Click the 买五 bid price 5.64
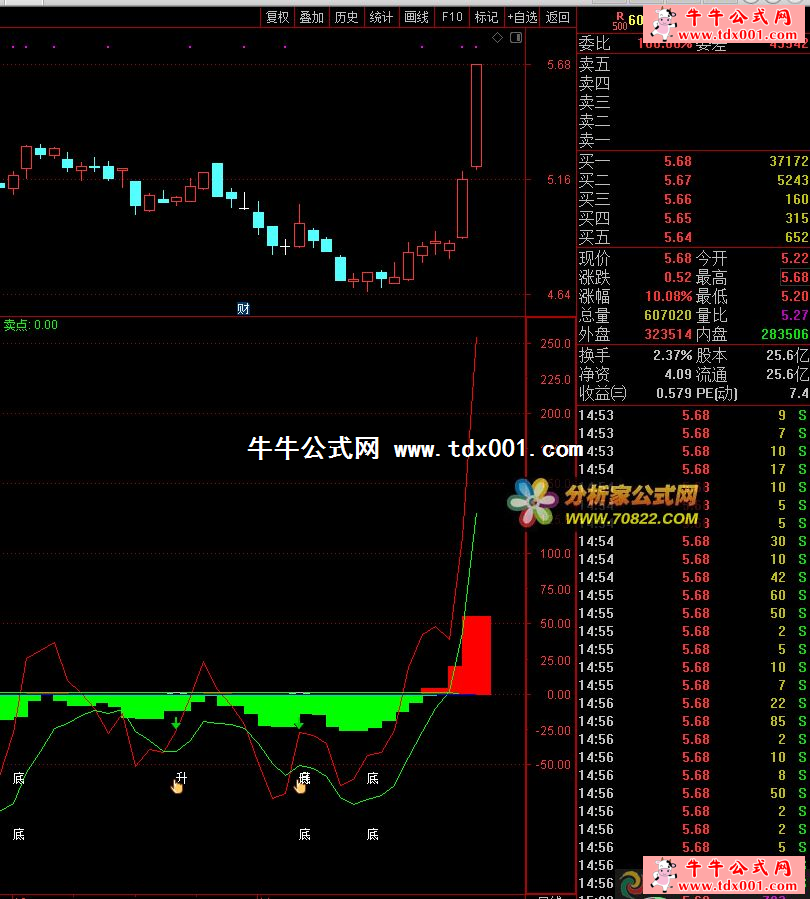 pos(678,237)
